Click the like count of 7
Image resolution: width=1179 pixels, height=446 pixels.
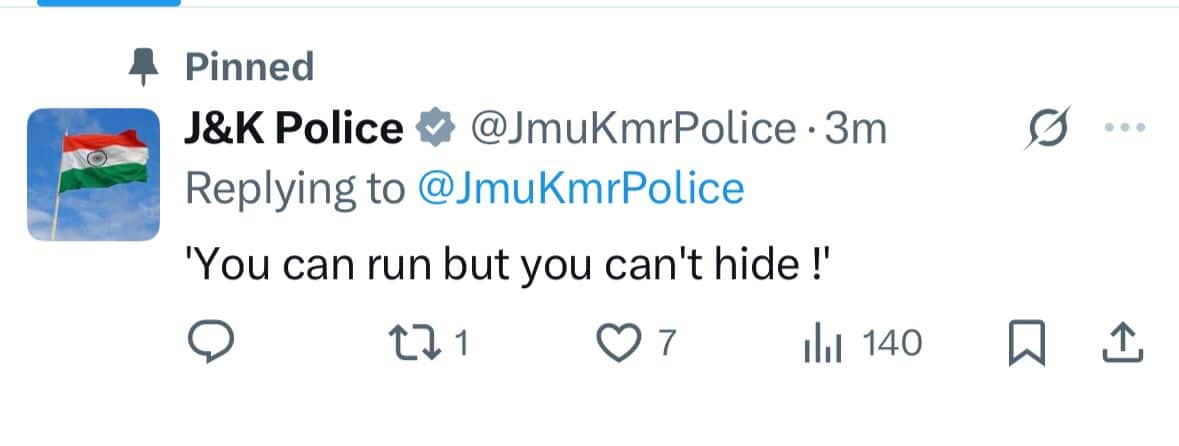(x=667, y=345)
